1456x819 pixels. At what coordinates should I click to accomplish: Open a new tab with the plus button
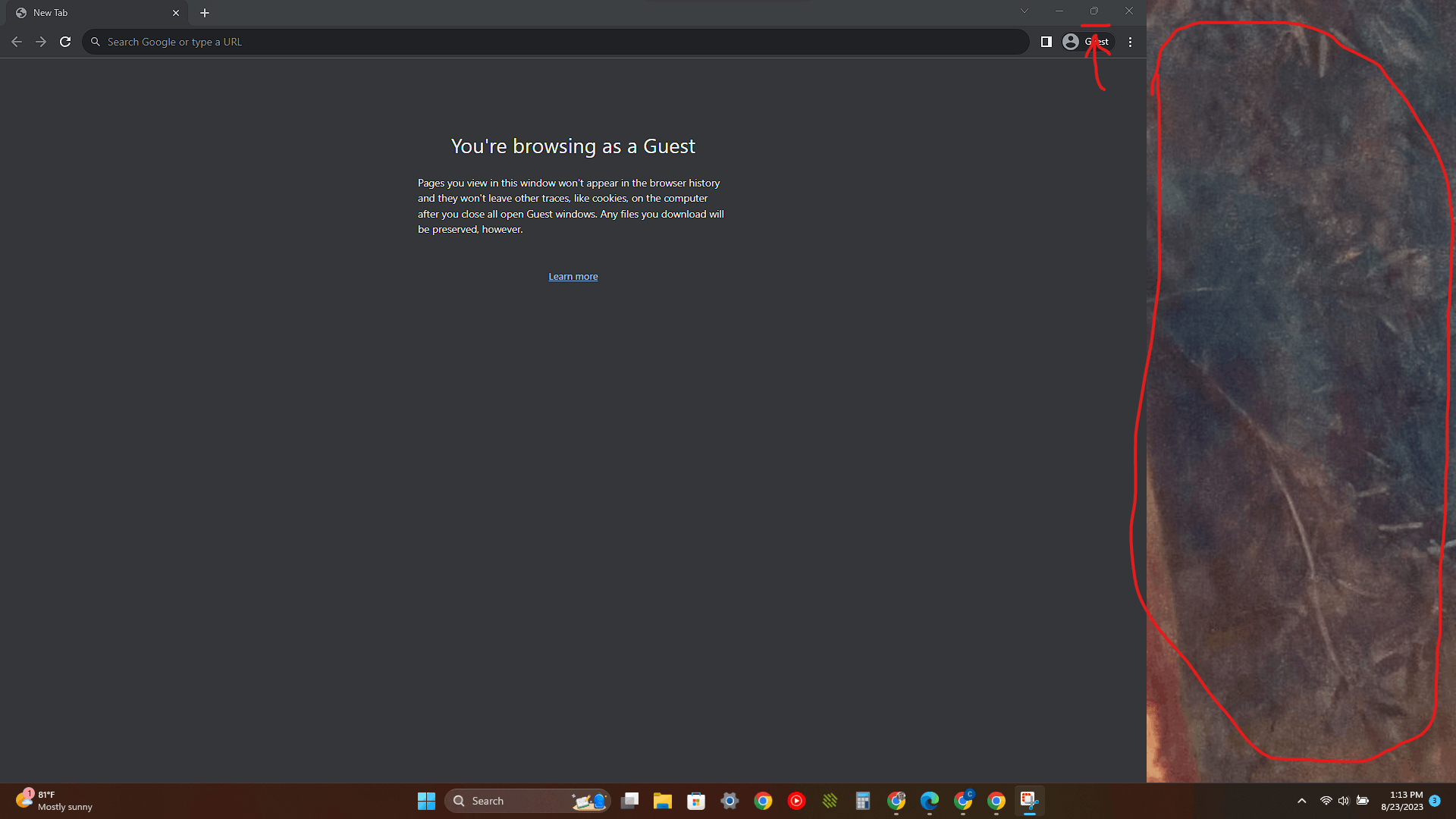point(205,13)
